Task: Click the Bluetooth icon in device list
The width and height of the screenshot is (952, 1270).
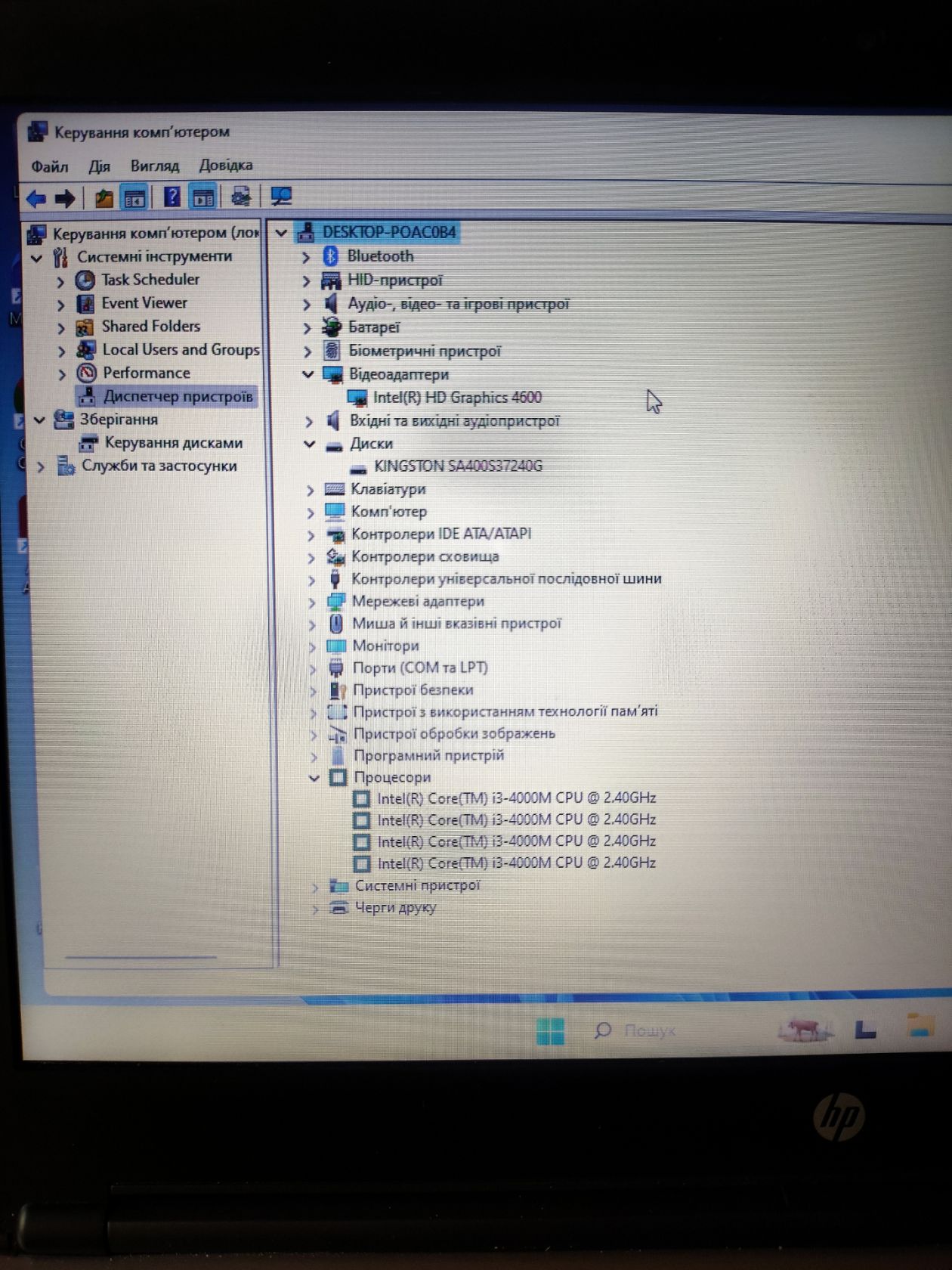Action: (x=330, y=256)
